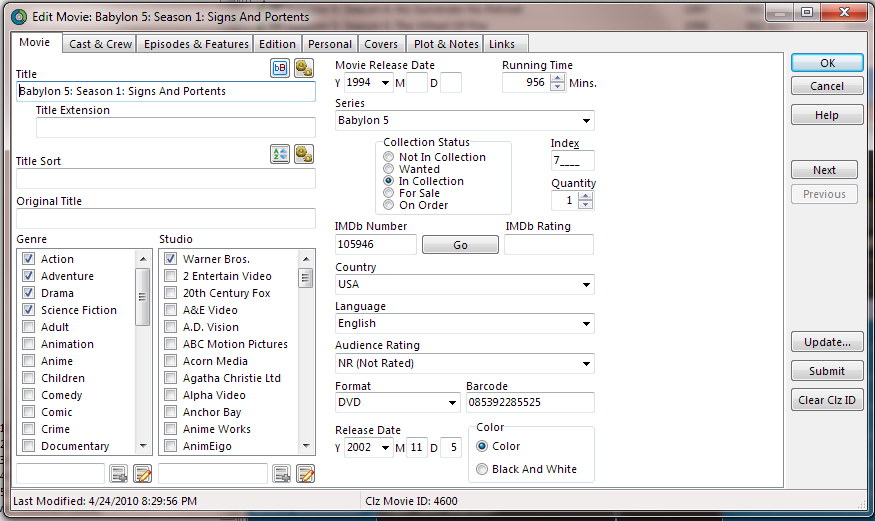Viewport: 875px width, 521px height.
Task: Increase Running Time with the up arrow
Action: [557, 79]
